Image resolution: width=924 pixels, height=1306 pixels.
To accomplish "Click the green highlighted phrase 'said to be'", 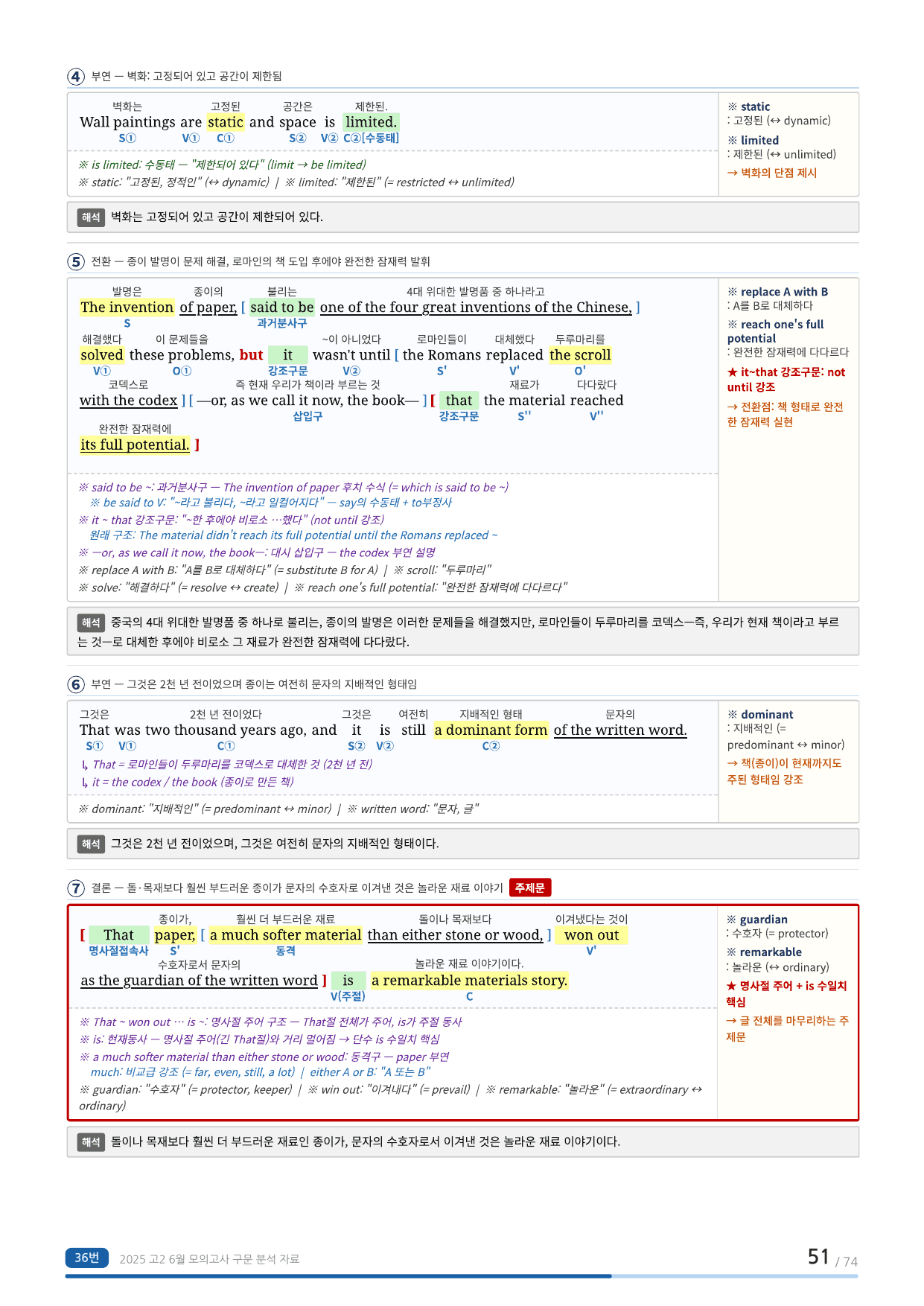I will pyautogui.click(x=281, y=308).
